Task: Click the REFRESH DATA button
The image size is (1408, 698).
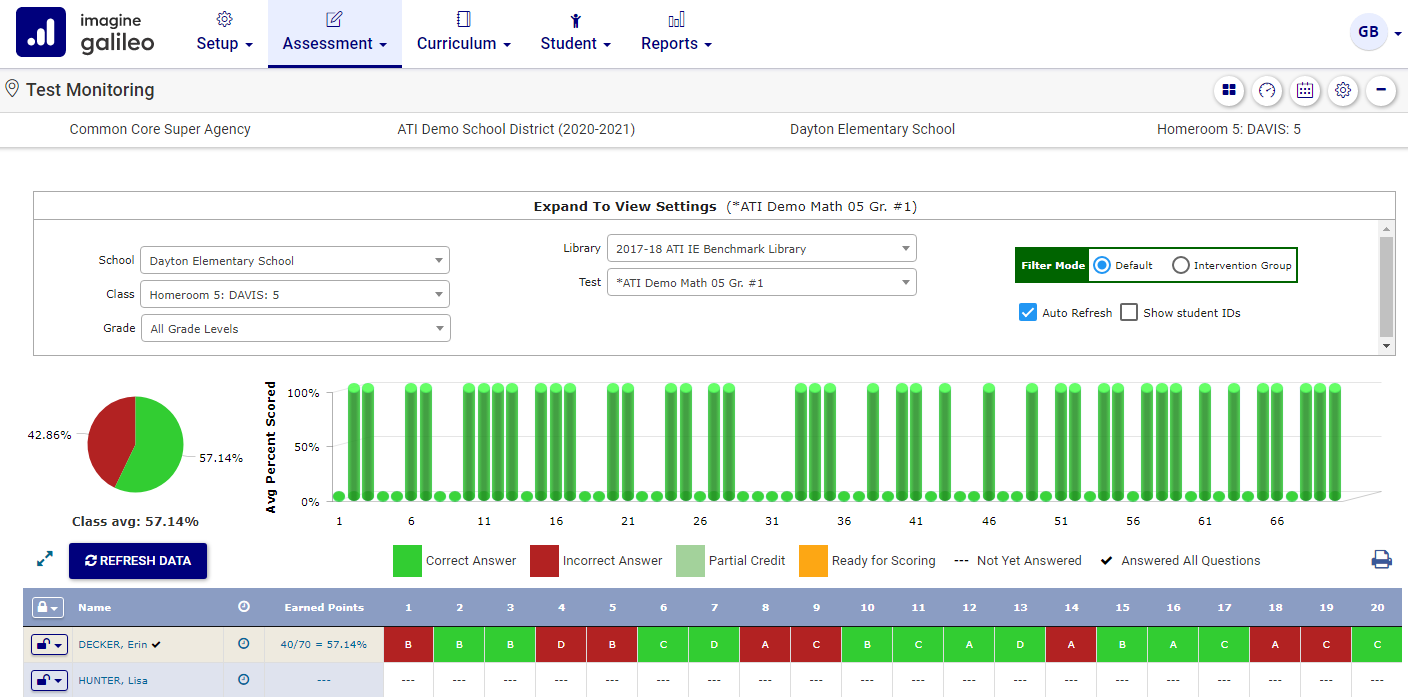Action: [x=138, y=560]
